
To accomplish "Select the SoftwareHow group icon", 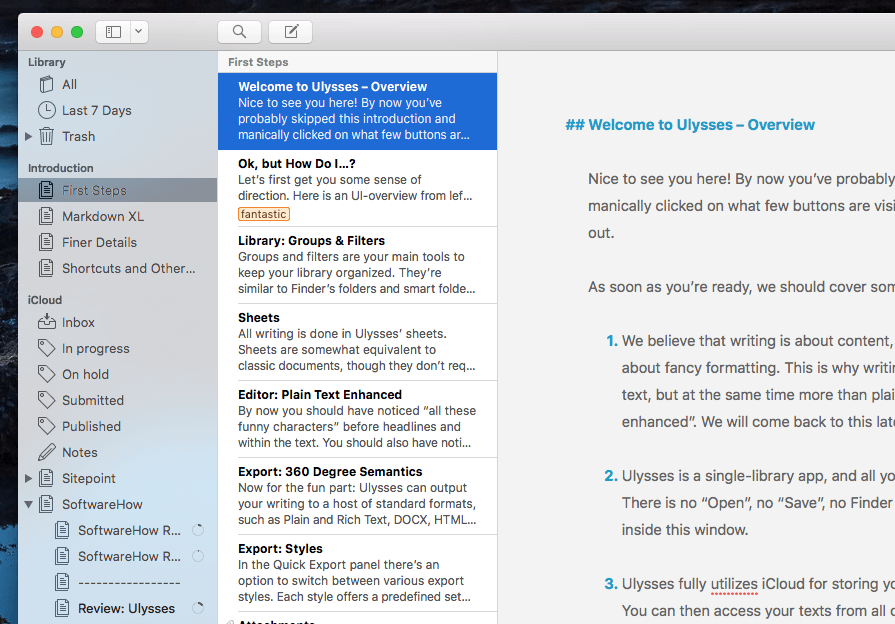I will [46, 504].
